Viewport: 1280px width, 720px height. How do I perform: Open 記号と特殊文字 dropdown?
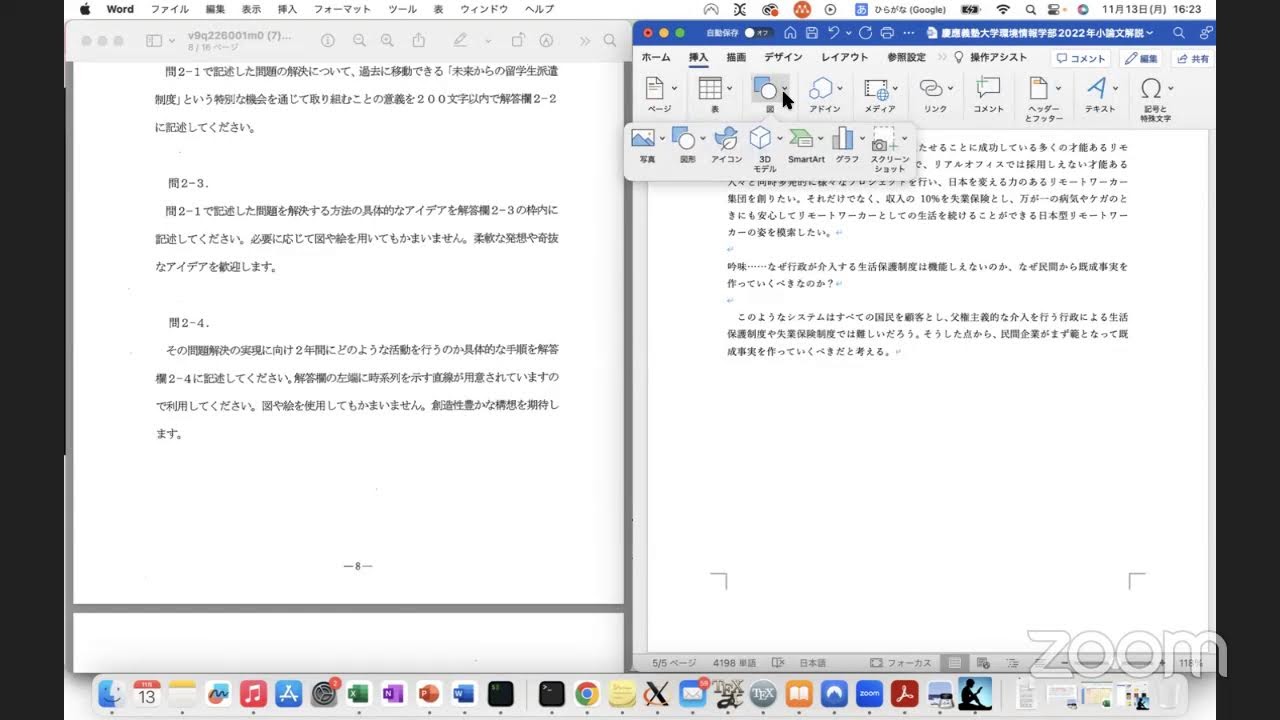pyautogui.click(x=1170, y=88)
